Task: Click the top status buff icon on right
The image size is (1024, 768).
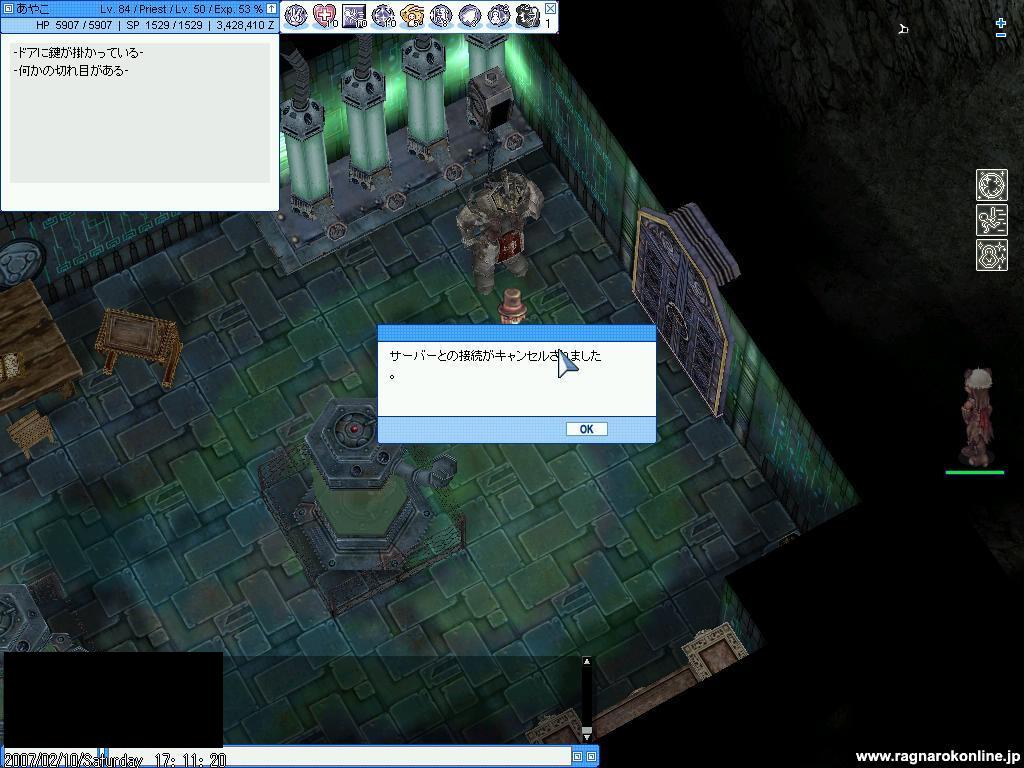Action: [x=991, y=185]
